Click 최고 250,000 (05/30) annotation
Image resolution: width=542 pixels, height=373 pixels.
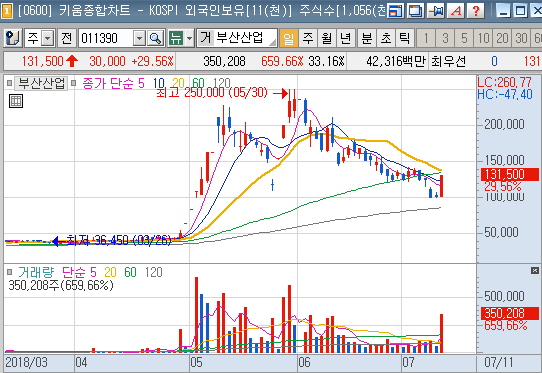212,93
